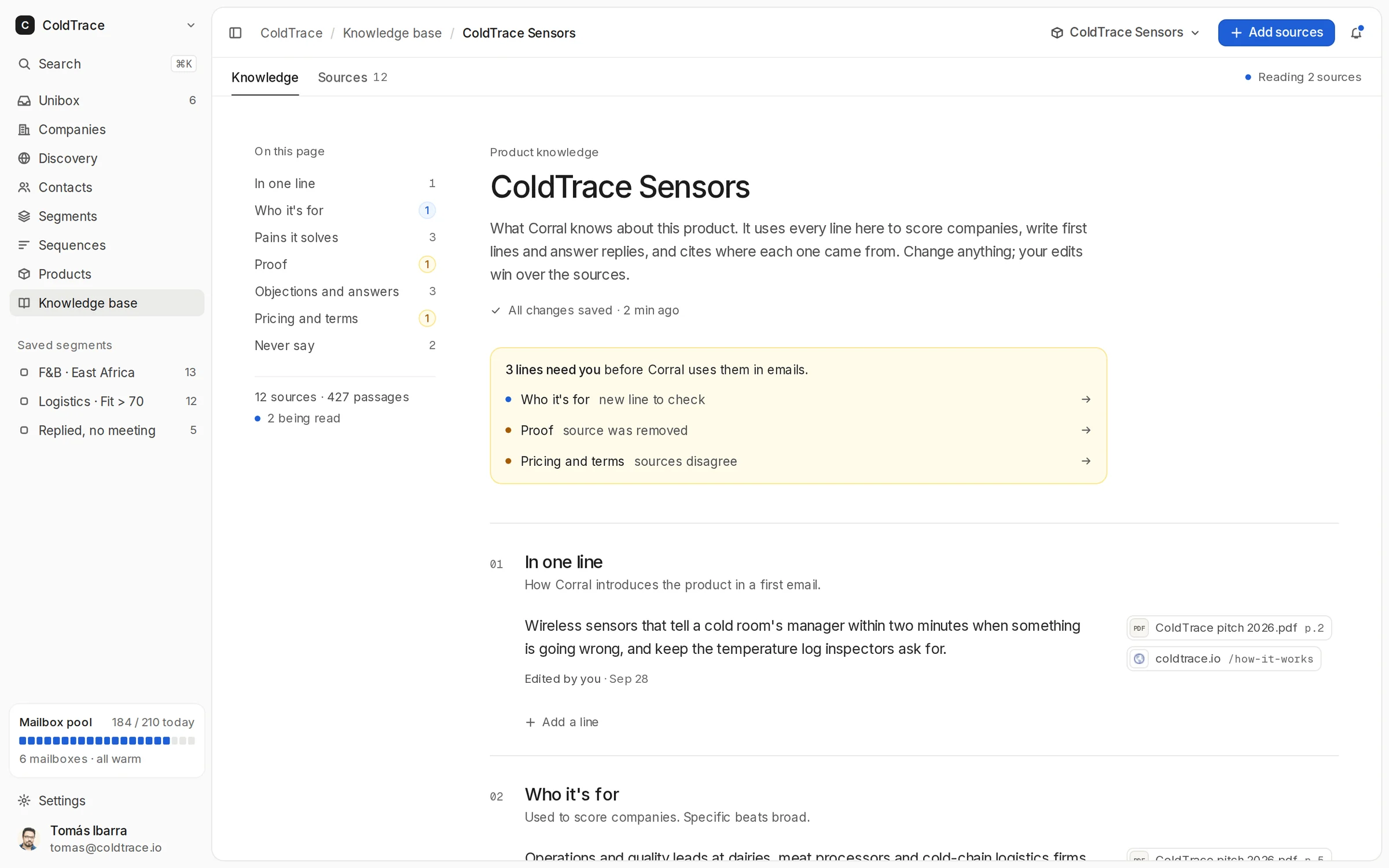Image resolution: width=1389 pixels, height=868 pixels.
Task: Jump to Pains it solves section
Action: click(x=345, y=238)
